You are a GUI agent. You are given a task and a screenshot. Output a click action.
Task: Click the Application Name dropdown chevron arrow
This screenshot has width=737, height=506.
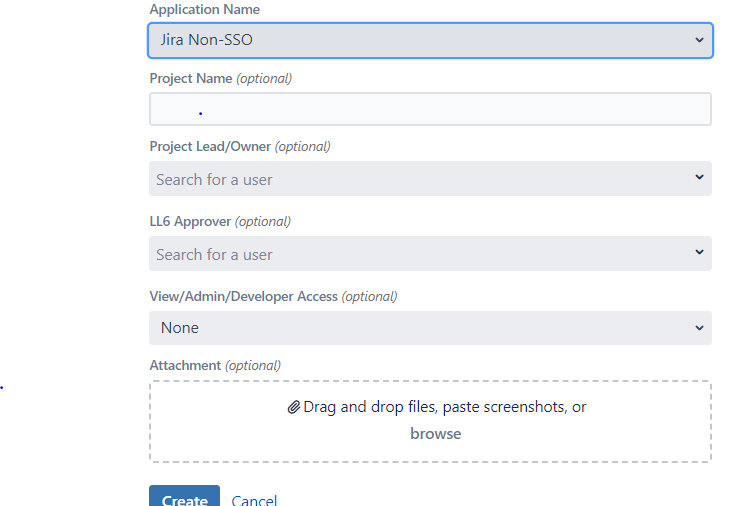pos(699,40)
